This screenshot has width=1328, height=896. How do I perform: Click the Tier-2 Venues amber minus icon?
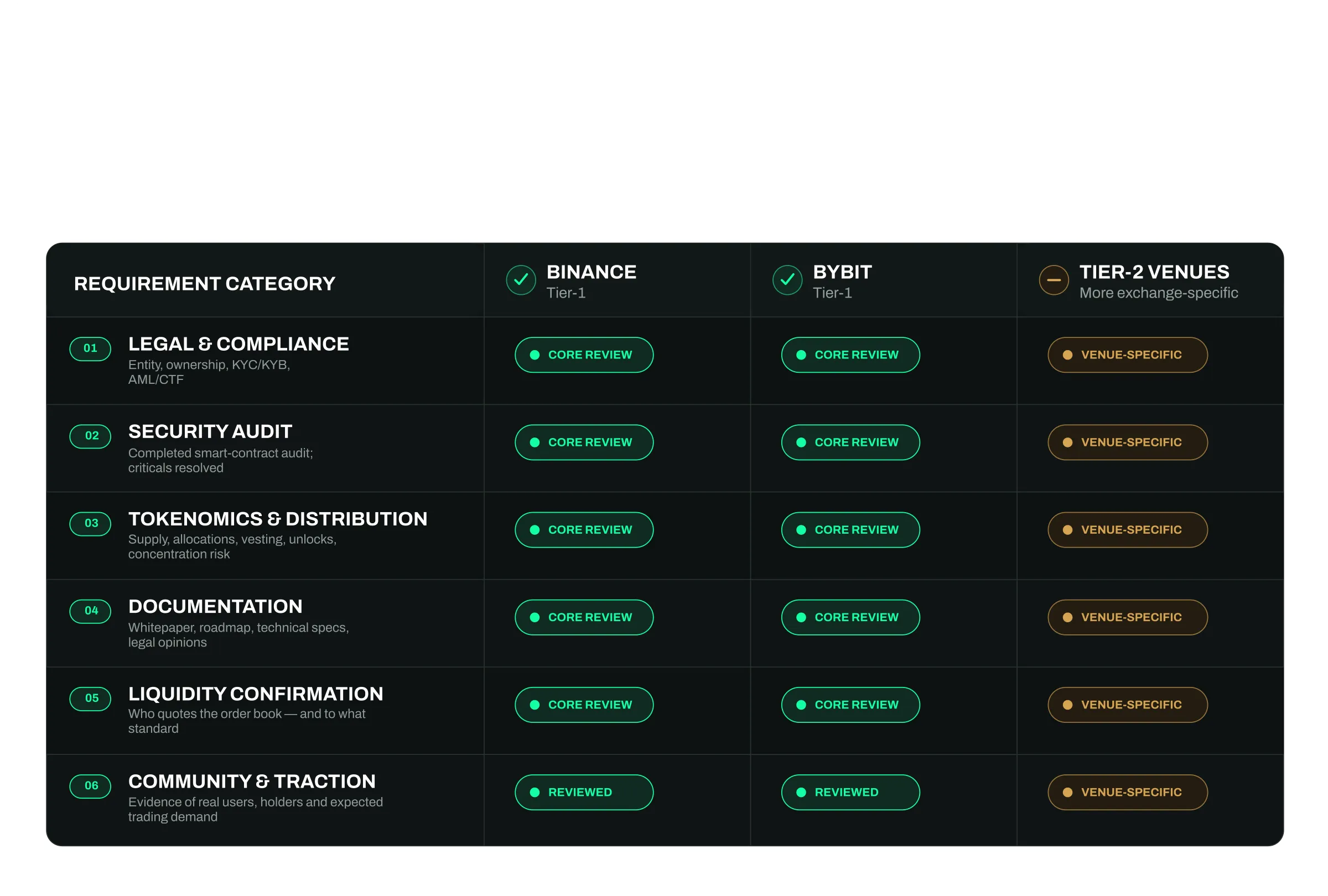click(1053, 280)
